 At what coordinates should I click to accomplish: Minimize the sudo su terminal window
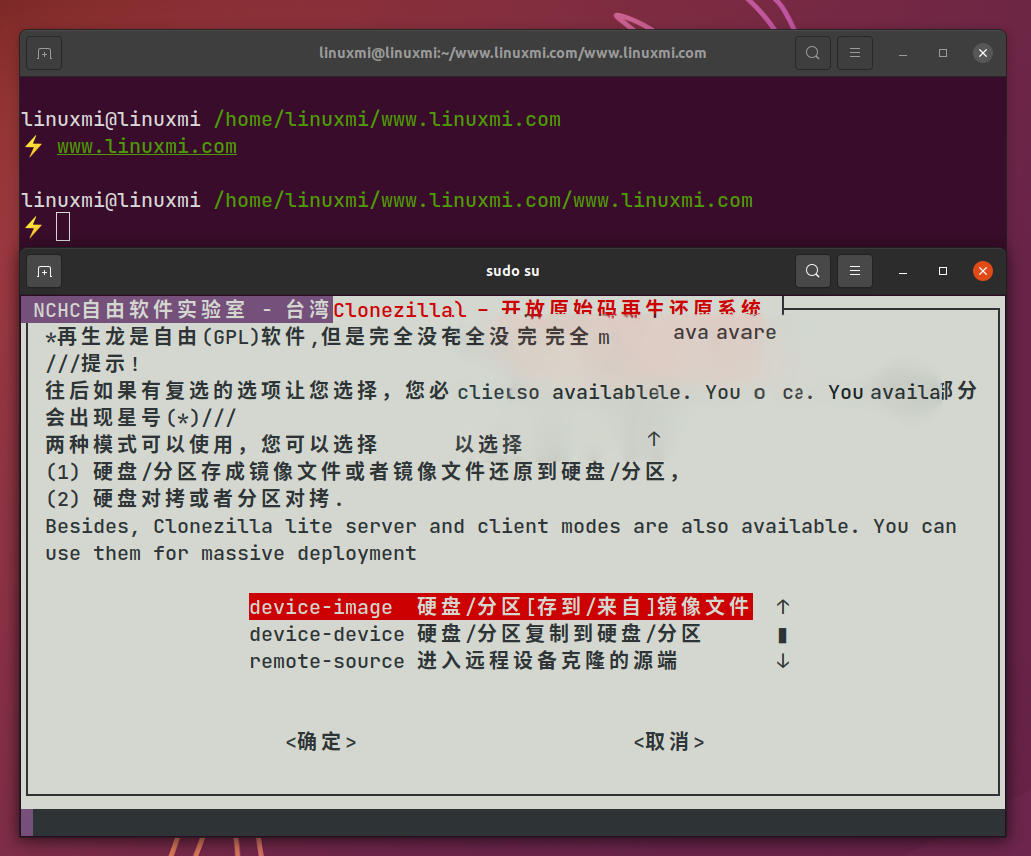tap(903, 272)
